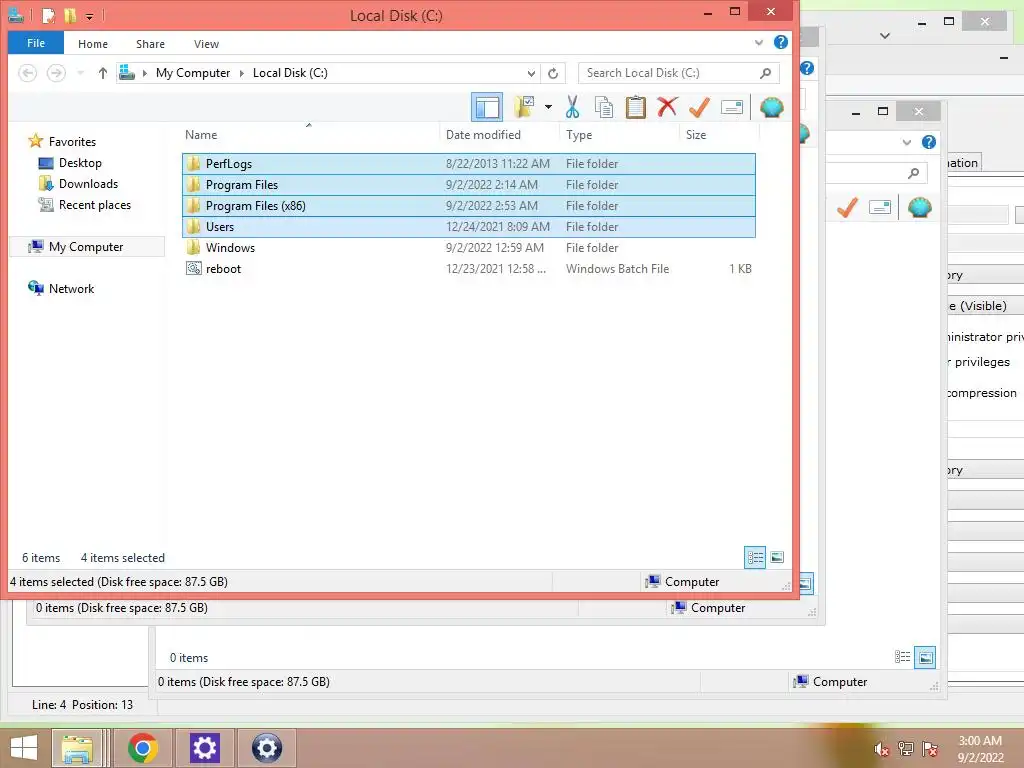Select Favorites in the navigation pane
This screenshot has width=1024, height=768.
(72, 142)
